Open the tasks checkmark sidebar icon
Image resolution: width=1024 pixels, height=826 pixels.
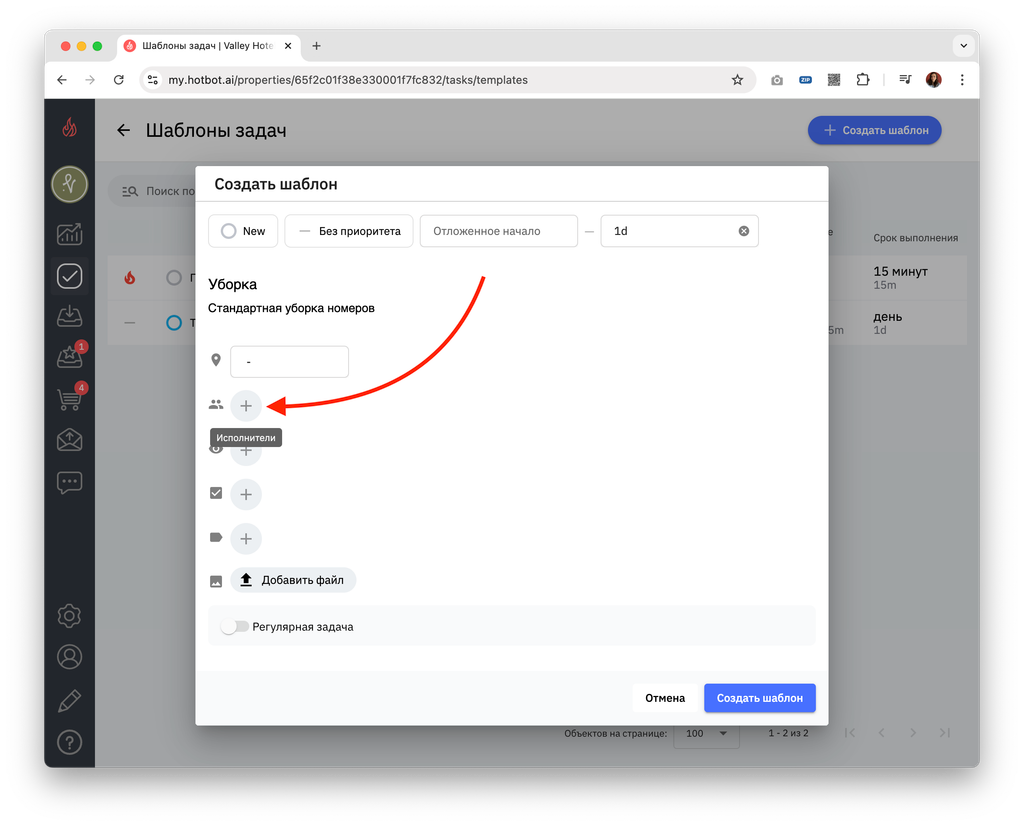click(x=69, y=276)
